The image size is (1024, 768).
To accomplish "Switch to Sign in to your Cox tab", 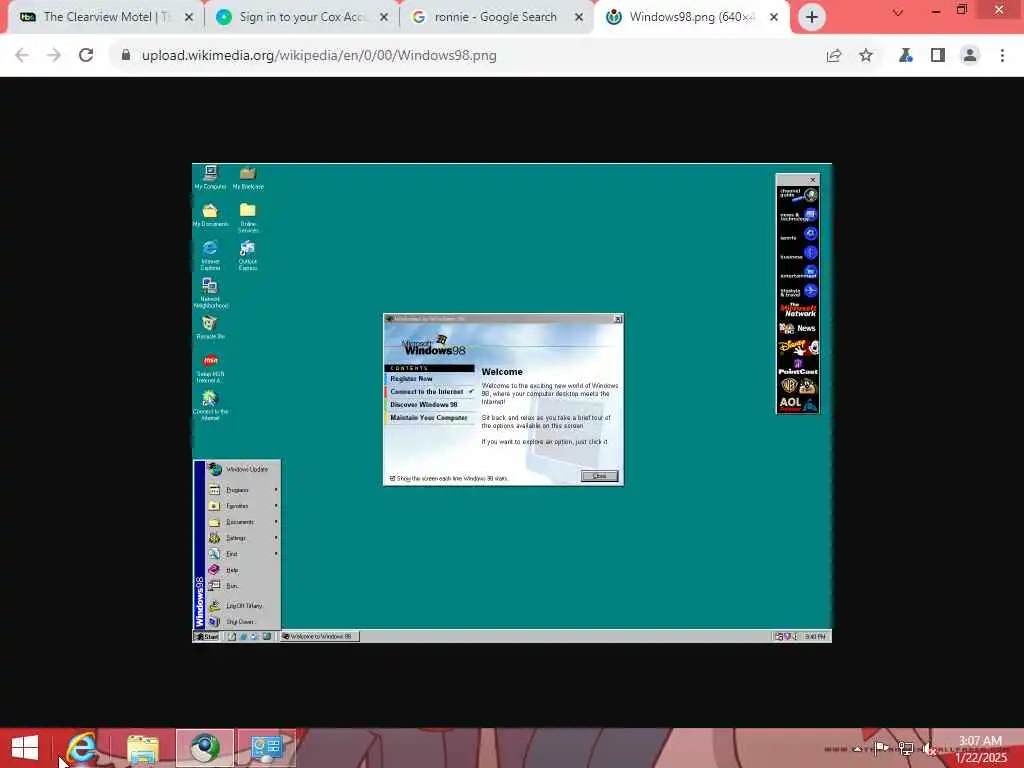I will click(302, 17).
